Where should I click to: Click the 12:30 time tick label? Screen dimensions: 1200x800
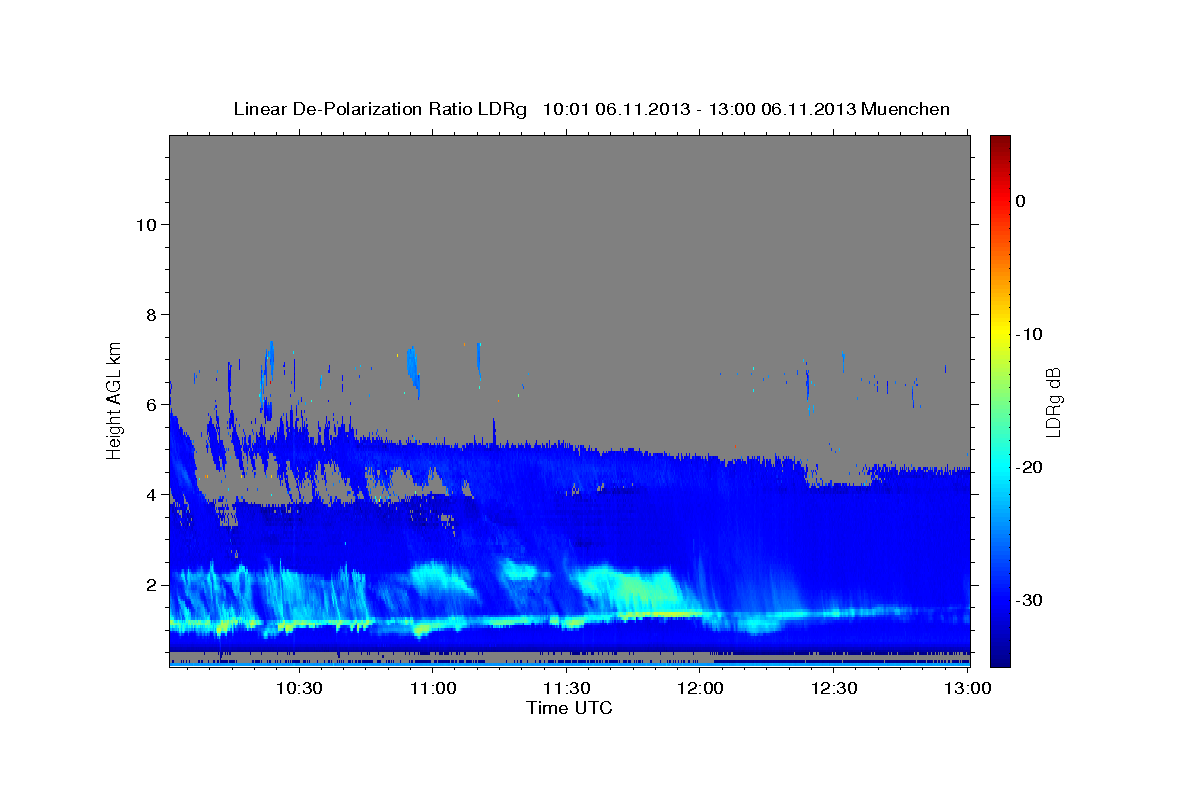834,688
